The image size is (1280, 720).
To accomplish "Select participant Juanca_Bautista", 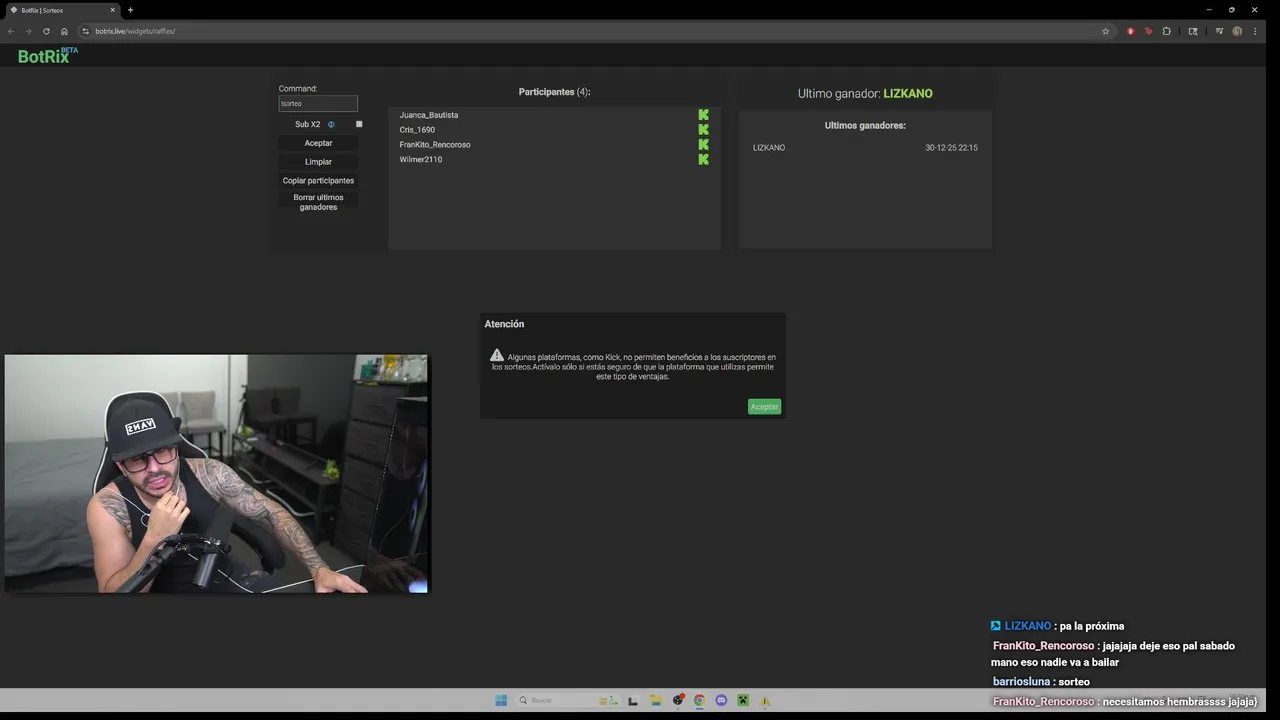I will click(x=429, y=115).
